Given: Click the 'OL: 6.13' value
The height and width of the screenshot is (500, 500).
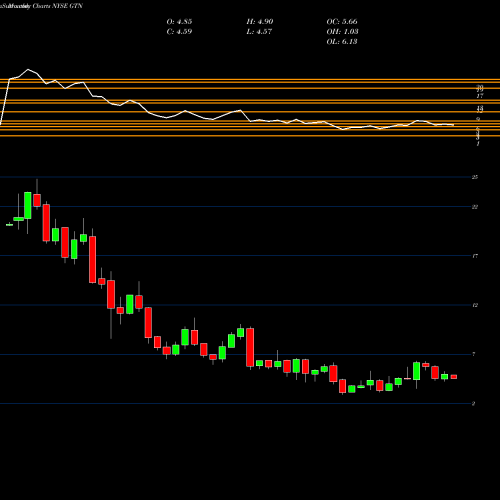Looking at the screenshot, I should [342, 42].
